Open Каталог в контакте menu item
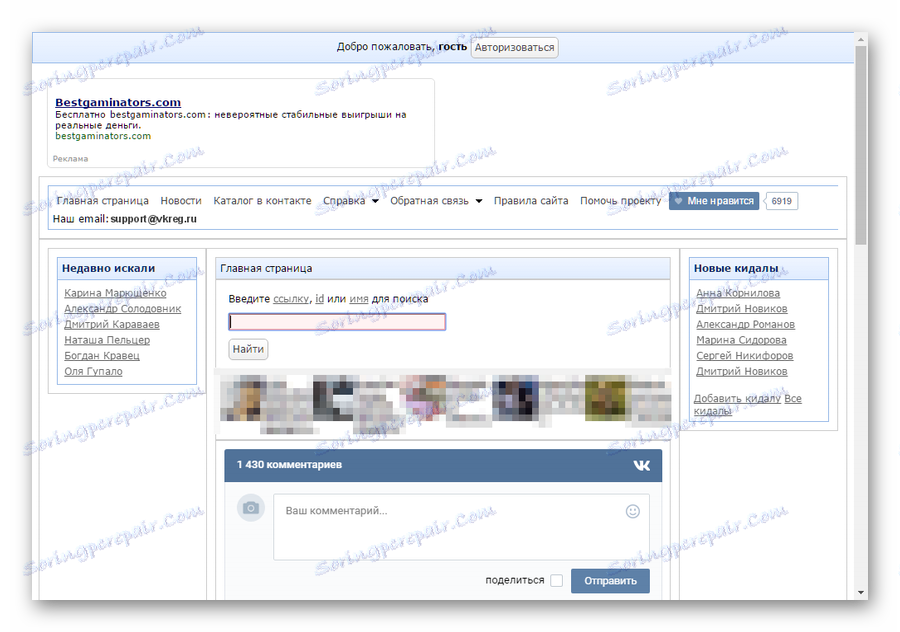The height and width of the screenshot is (632, 900). 262,201
